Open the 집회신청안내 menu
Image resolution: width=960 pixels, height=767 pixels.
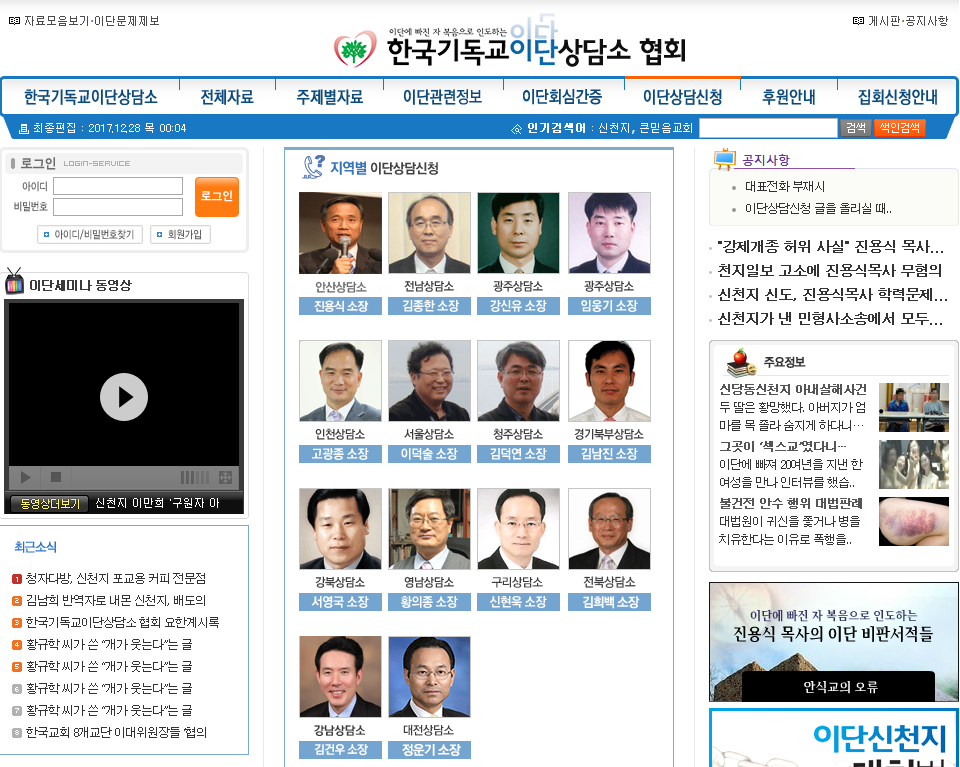(898, 97)
